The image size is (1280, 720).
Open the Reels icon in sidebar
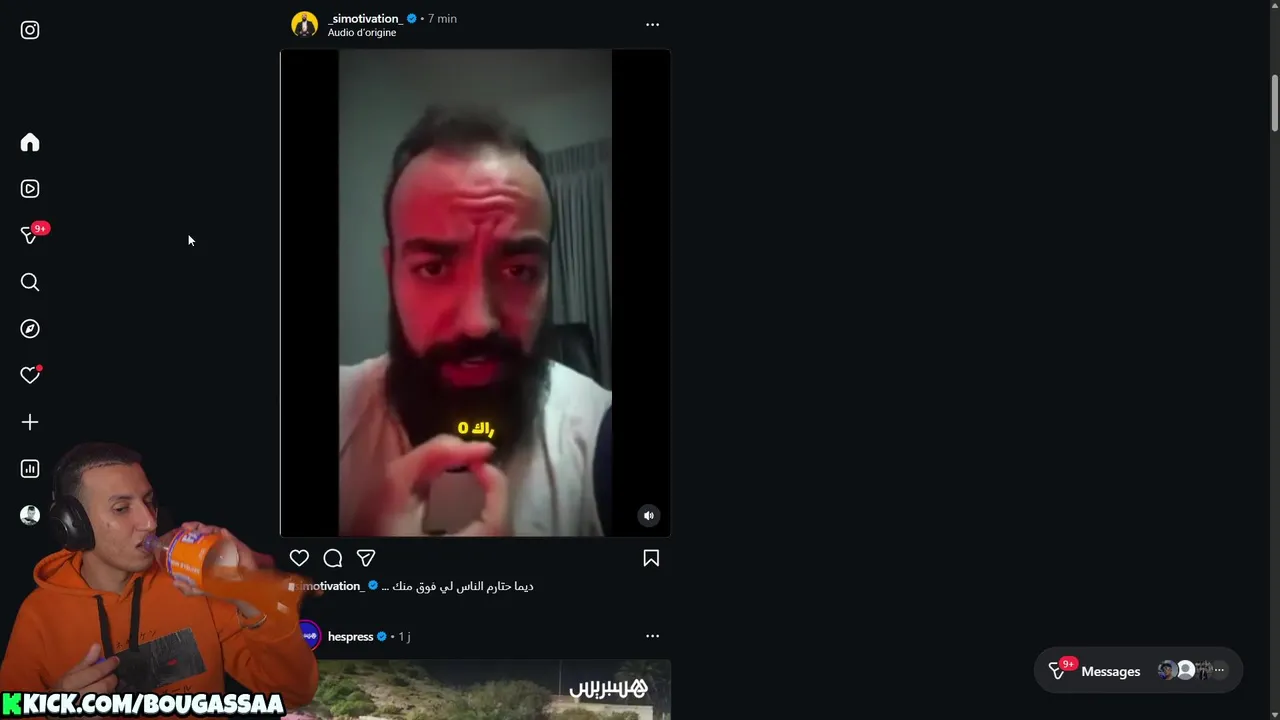pyautogui.click(x=30, y=188)
